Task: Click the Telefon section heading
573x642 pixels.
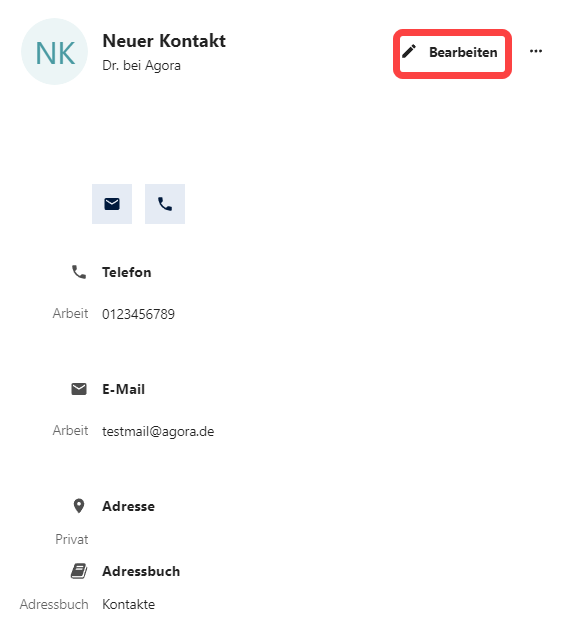Action: coord(127,272)
